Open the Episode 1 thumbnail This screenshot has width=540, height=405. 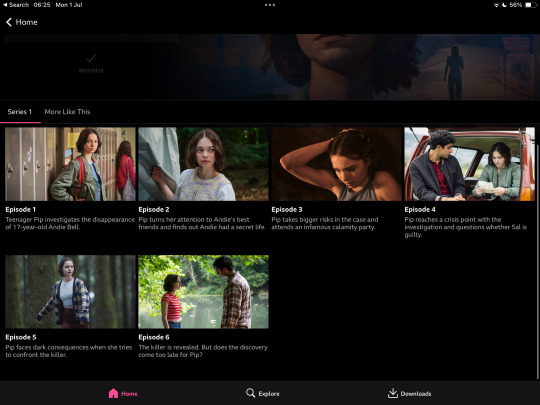pyautogui.click(x=70, y=164)
